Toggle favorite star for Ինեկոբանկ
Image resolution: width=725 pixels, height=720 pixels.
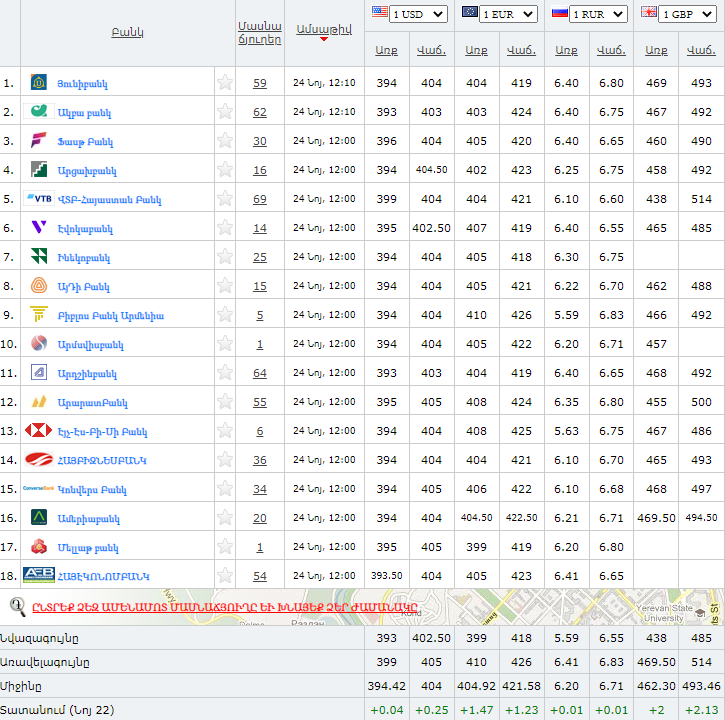tap(225, 256)
